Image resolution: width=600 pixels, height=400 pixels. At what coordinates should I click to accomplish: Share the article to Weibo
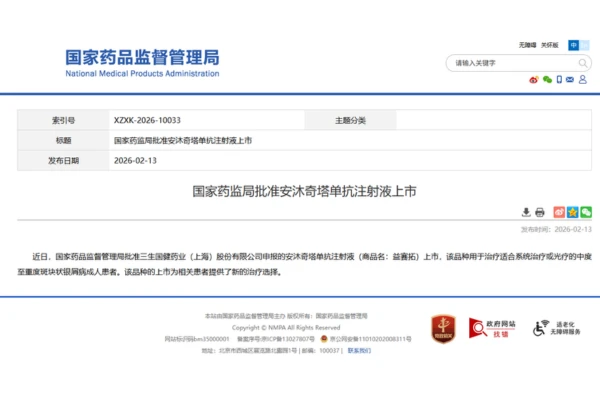pyautogui.click(x=559, y=212)
